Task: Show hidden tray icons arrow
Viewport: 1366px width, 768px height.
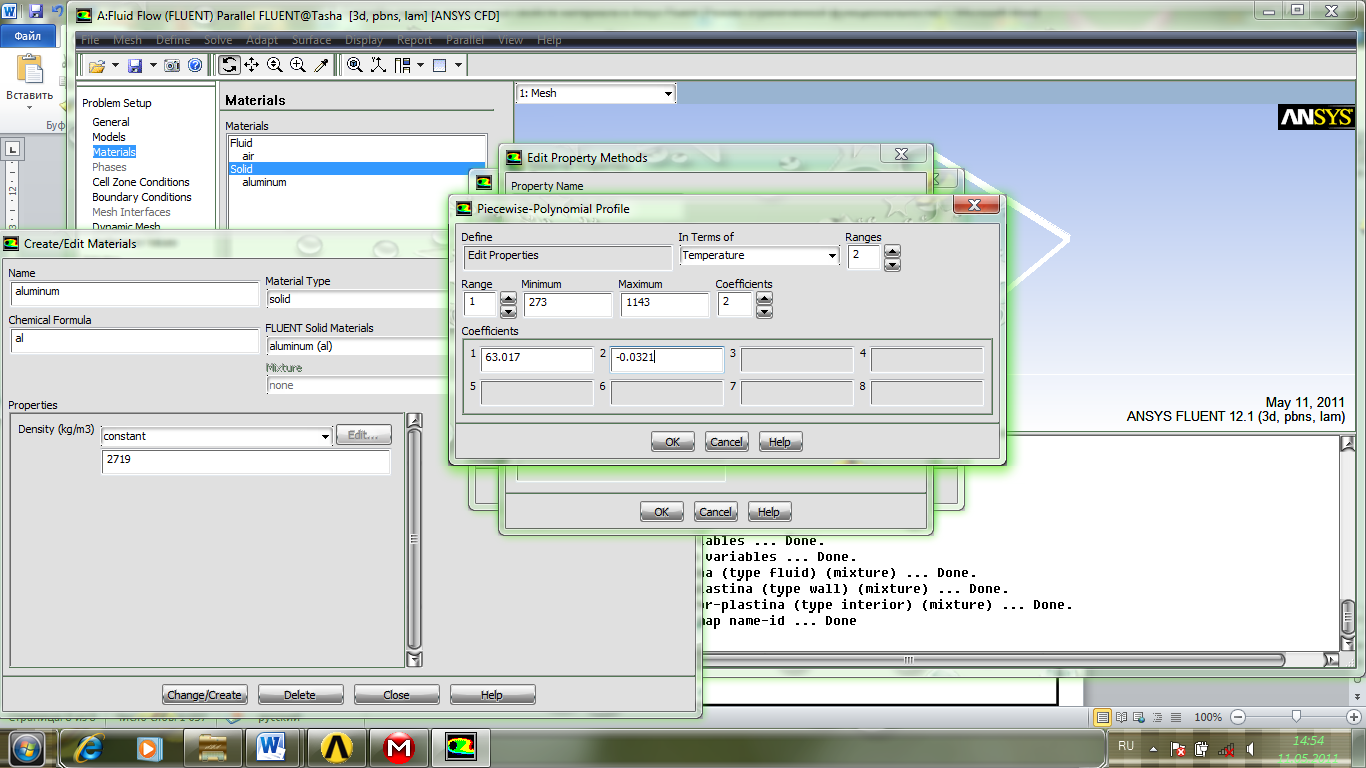Action: [x=1154, y=748]
